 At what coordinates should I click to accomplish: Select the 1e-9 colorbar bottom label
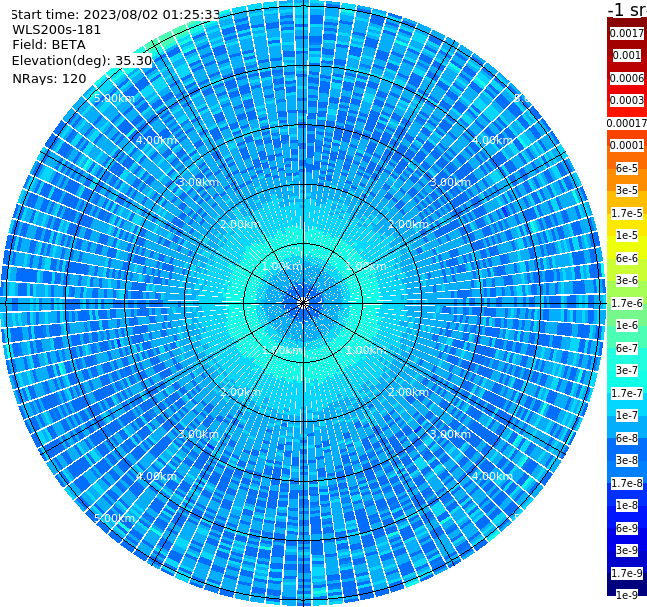[627, 595]
